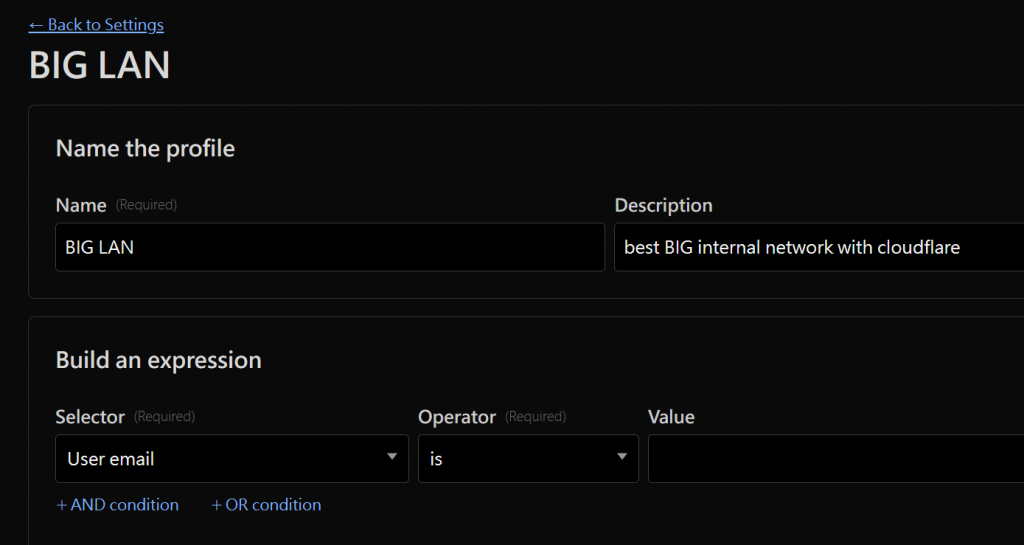Add an AND condition
Viewport: 1024px width, 545px height.
pos(118,505)
